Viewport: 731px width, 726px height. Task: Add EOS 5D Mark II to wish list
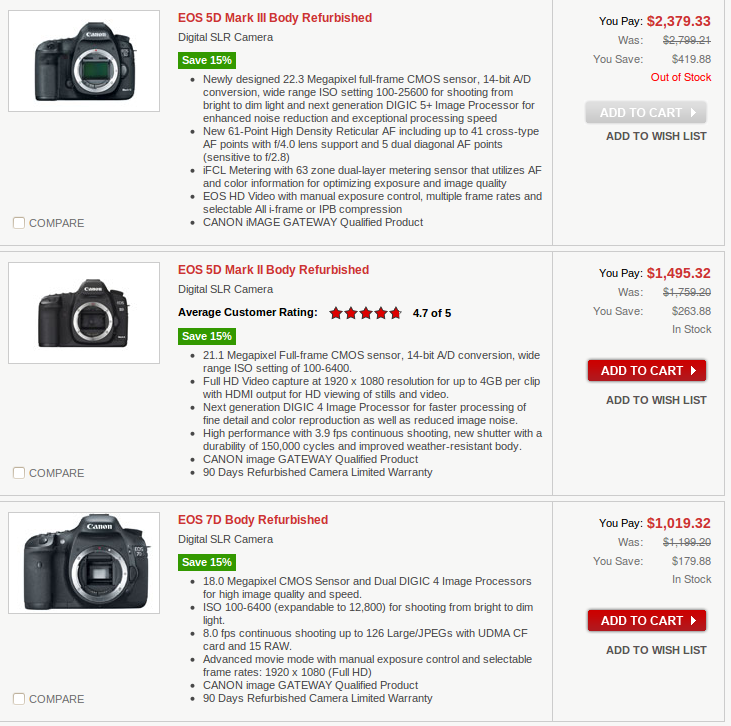656,400
